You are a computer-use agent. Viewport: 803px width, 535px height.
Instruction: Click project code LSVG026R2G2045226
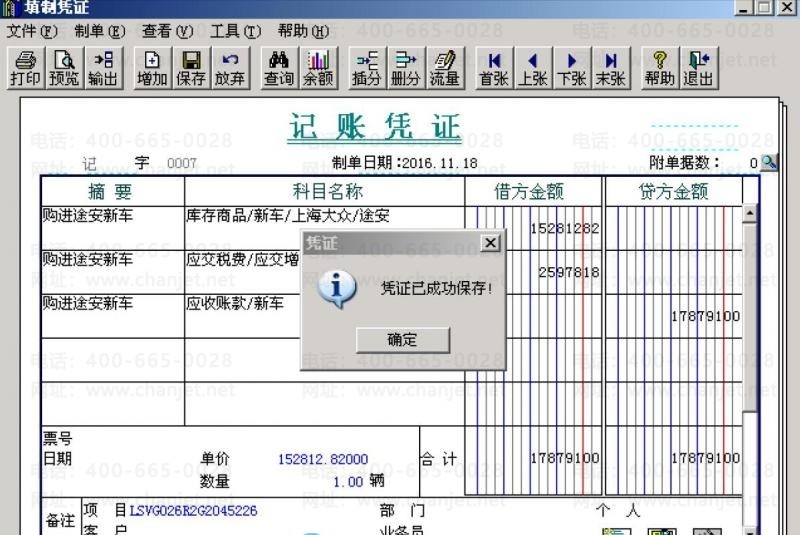(x=193, y=511)
